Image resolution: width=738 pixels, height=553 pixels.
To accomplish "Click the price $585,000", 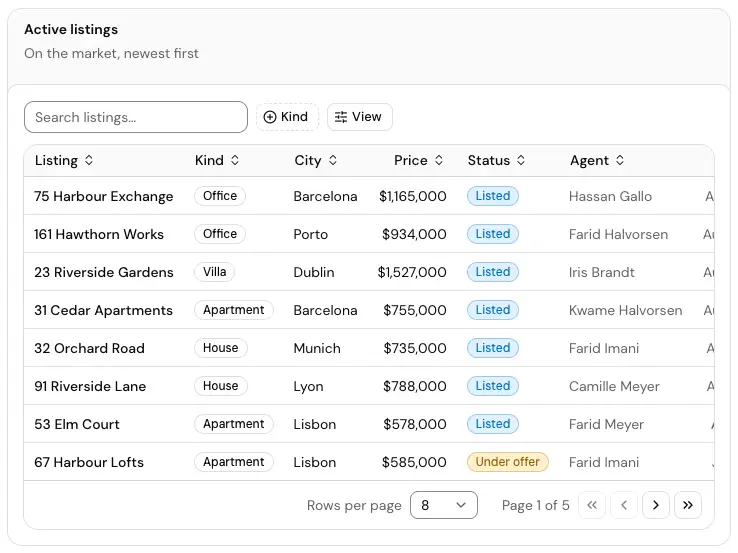I will [x=414, y=462].
